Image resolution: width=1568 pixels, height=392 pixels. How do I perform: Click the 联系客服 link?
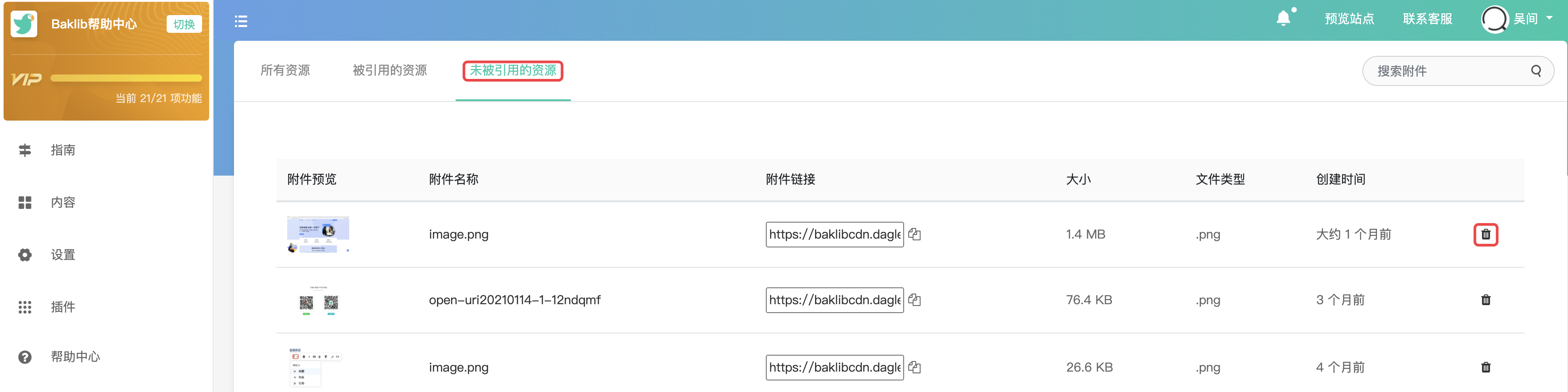coord(1428,19)
